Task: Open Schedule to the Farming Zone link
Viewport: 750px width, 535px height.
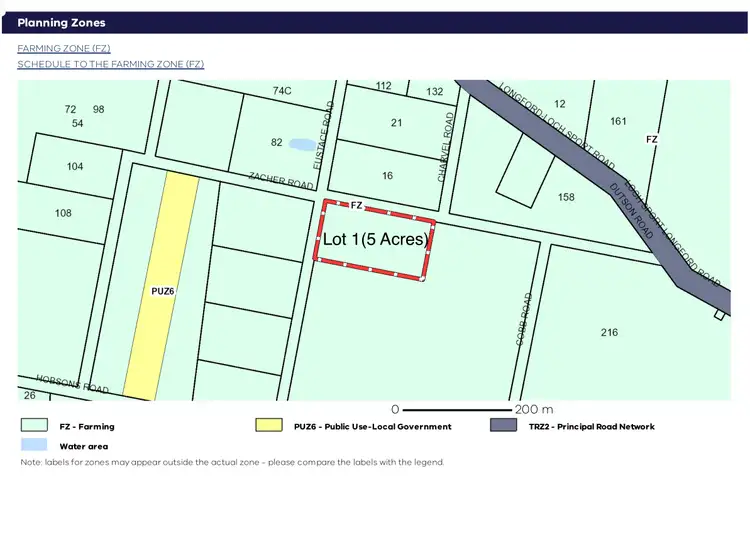Action: [x=110, y=64]
